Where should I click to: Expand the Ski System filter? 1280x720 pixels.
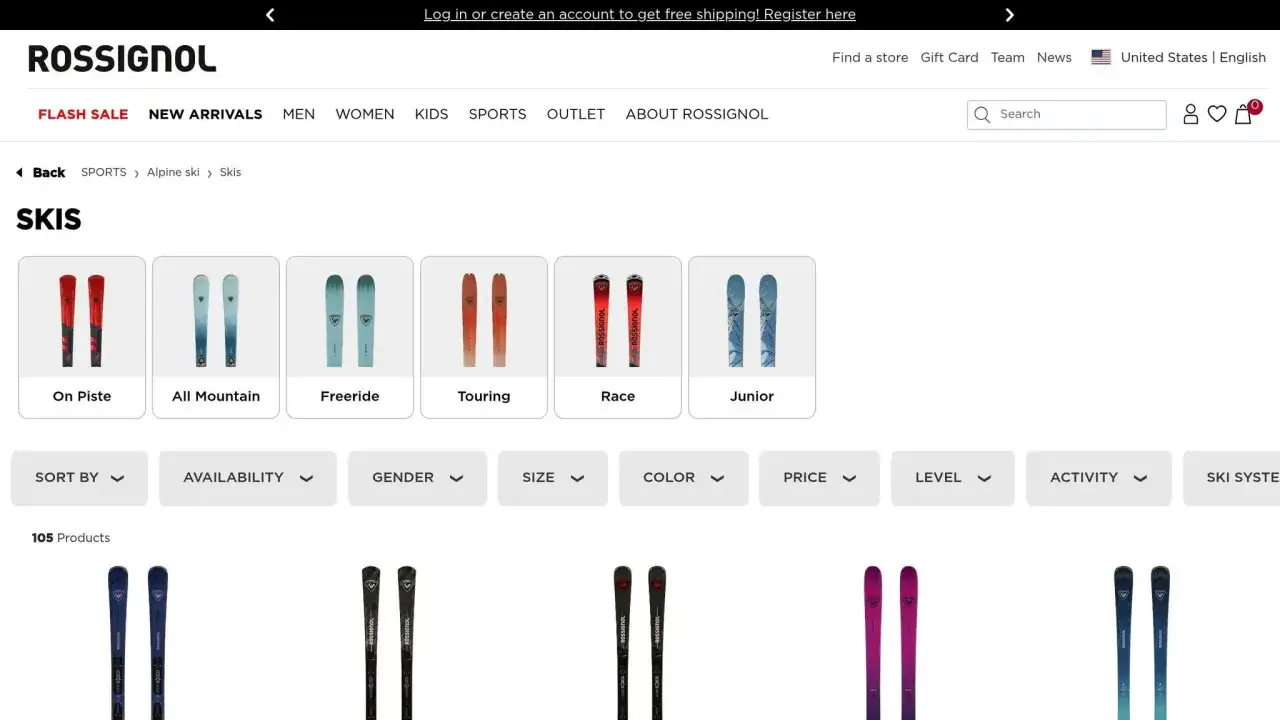point(1232,478)
